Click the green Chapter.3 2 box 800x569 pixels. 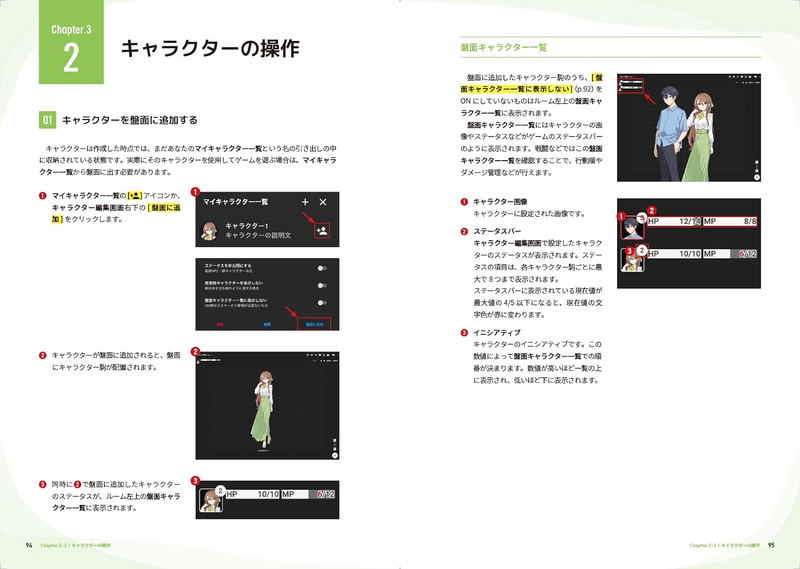[x=71, y=42]
